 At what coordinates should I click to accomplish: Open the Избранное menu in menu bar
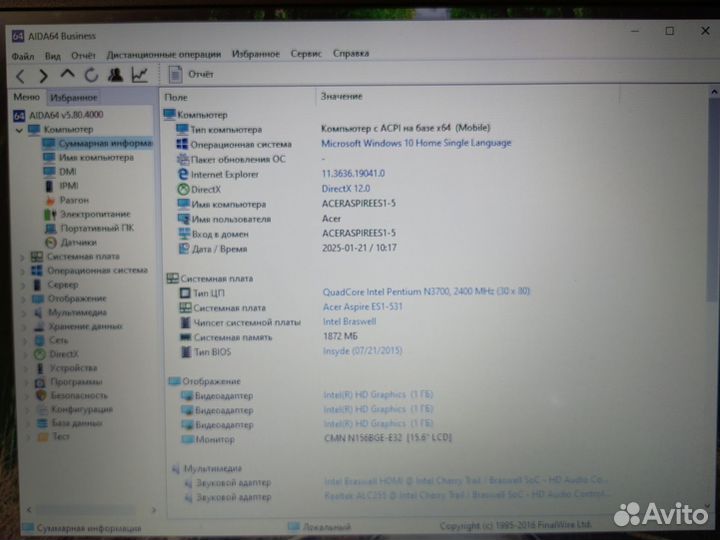coord(256,54)
